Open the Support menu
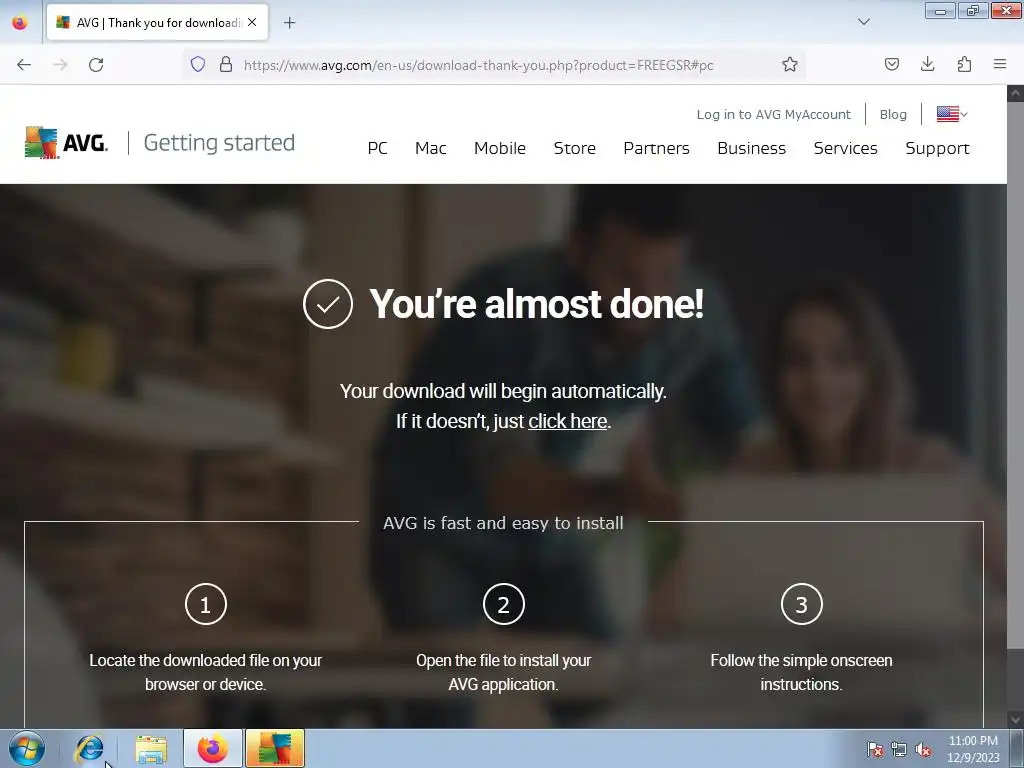 tap(937, 149)
